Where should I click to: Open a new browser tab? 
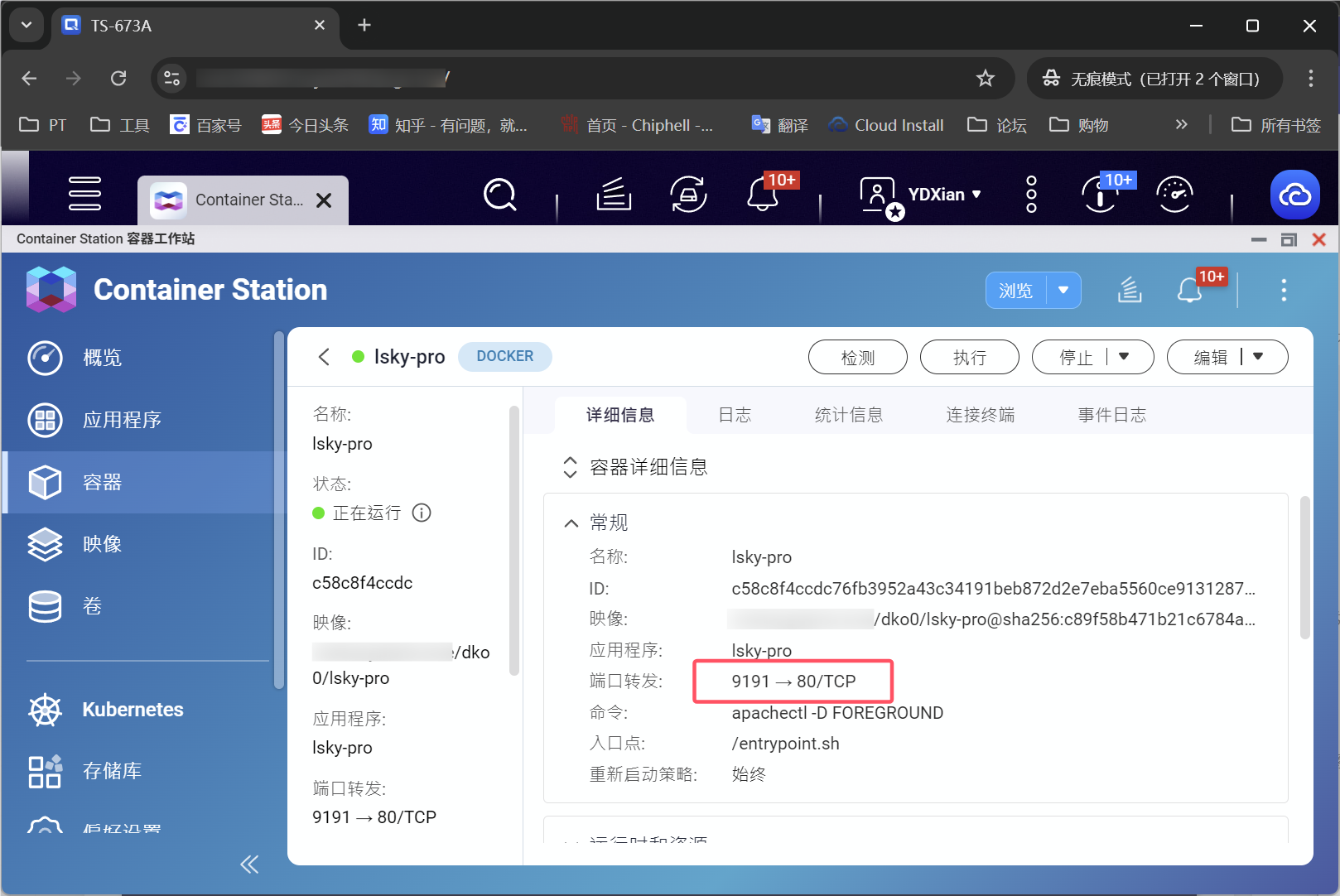tap(364, 25)
